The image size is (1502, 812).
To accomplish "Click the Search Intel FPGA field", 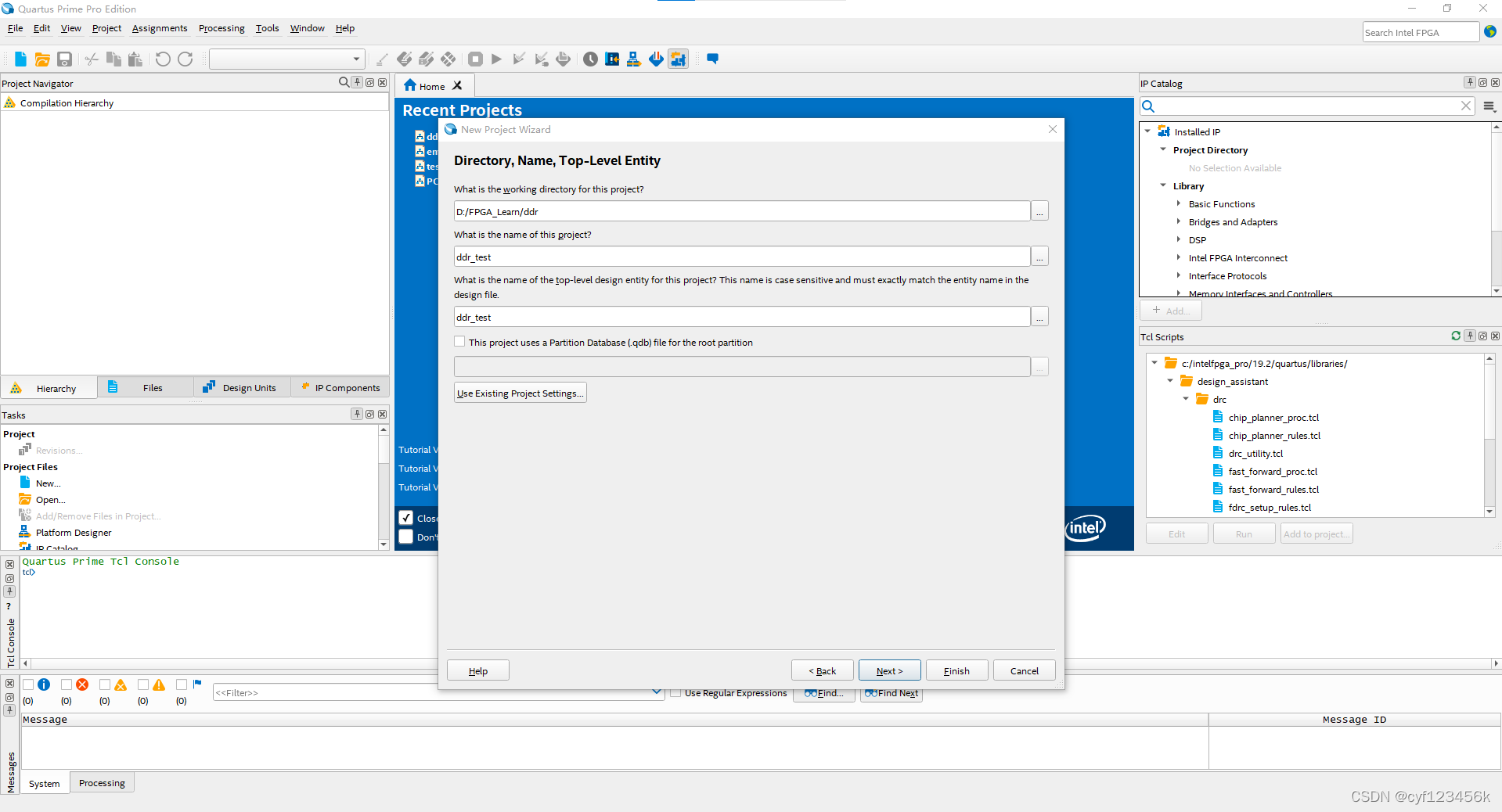I will point(1421,32).
